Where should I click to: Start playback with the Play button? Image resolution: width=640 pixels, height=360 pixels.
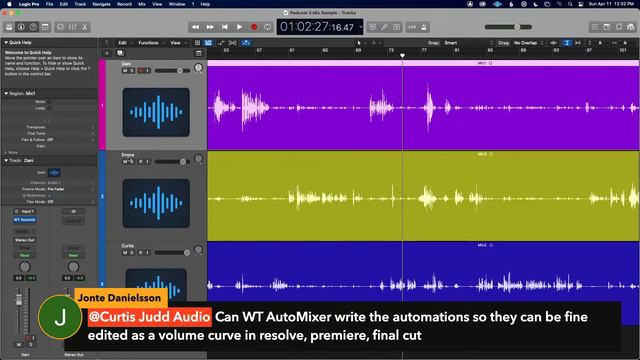click(239, 27)
